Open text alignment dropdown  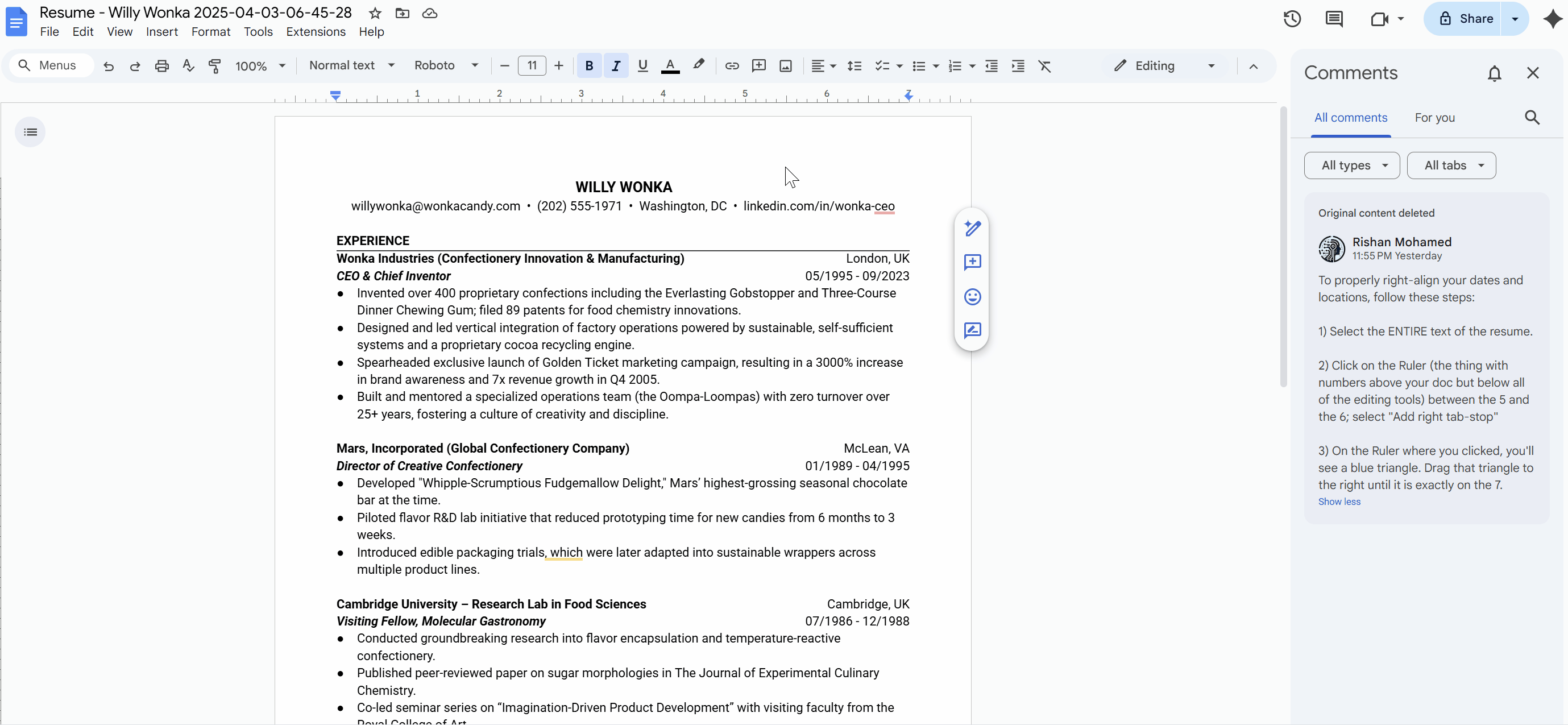[824, 66]
